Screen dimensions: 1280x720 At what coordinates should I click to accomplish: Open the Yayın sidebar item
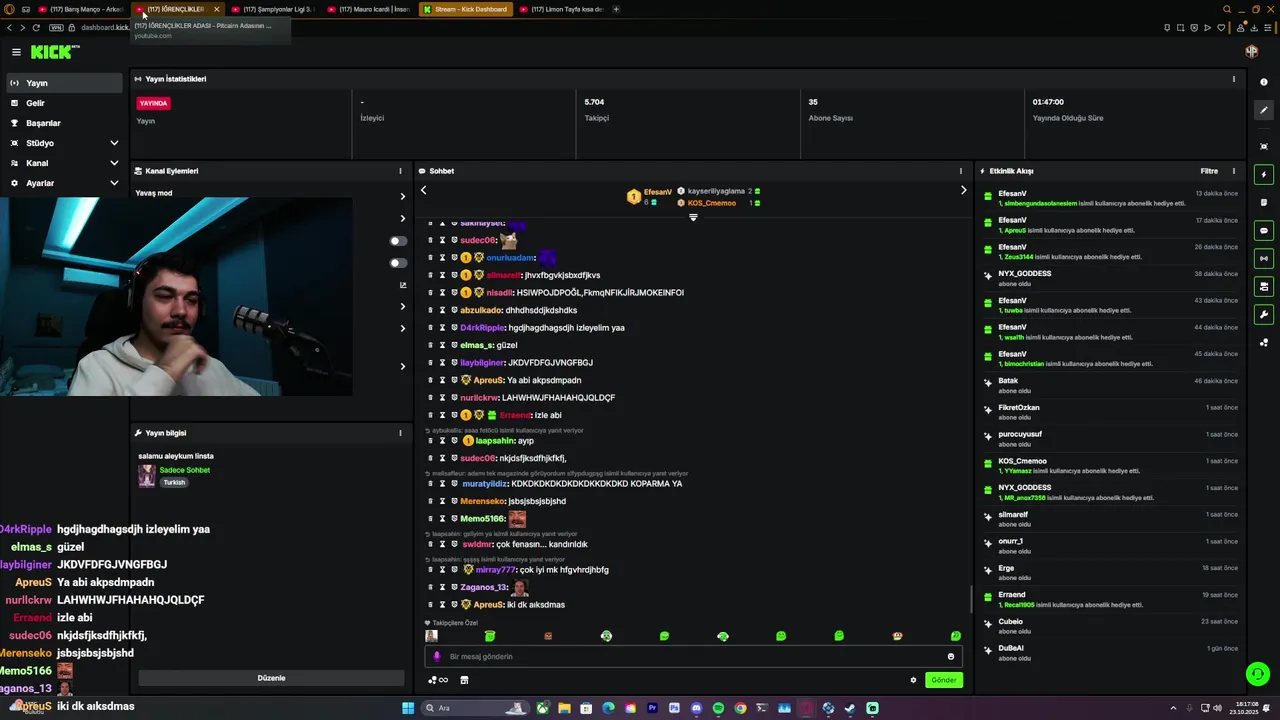click(x=65, y=83)
